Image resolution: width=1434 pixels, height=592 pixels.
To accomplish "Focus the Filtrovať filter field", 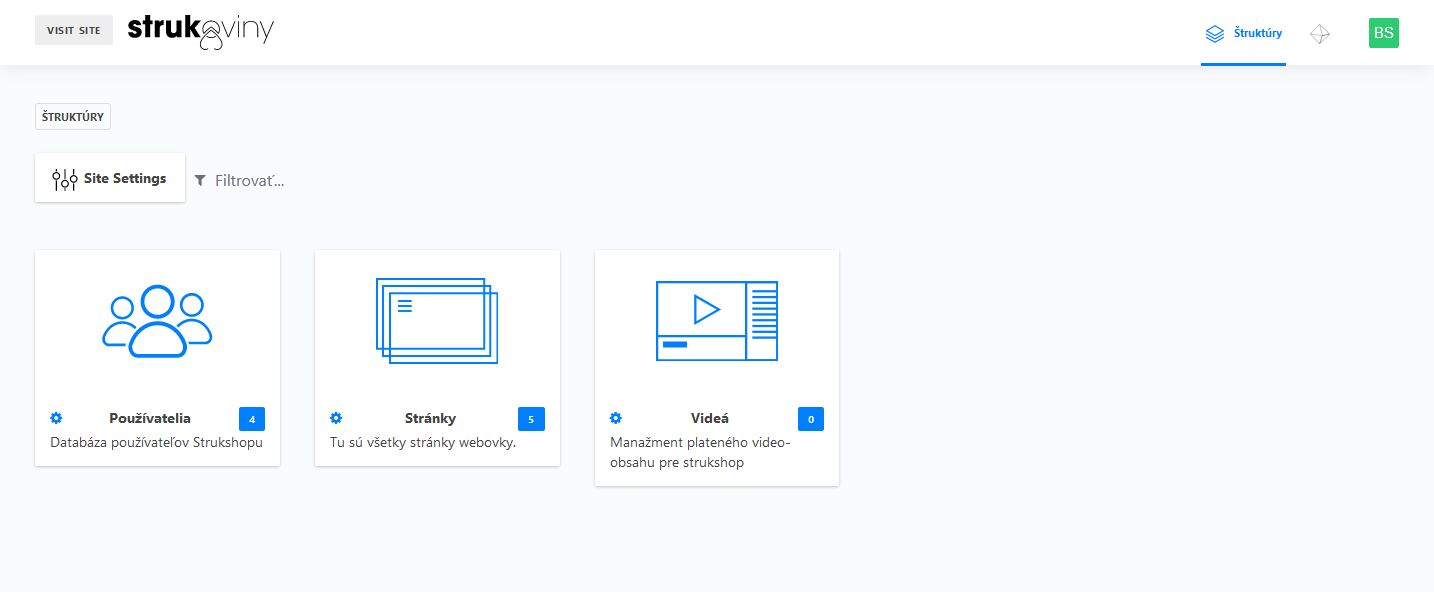I will [x=250, y=181].
